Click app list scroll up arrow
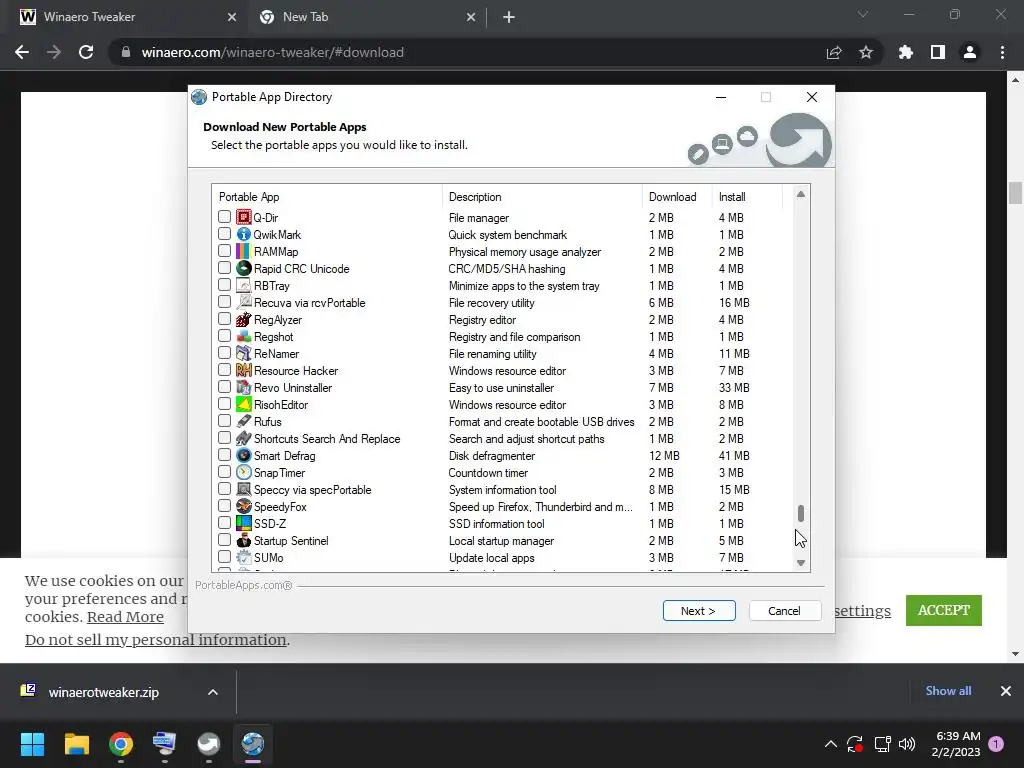This screenshot has width=1024, height=768. pyautogui.click(x=801, y=194)
